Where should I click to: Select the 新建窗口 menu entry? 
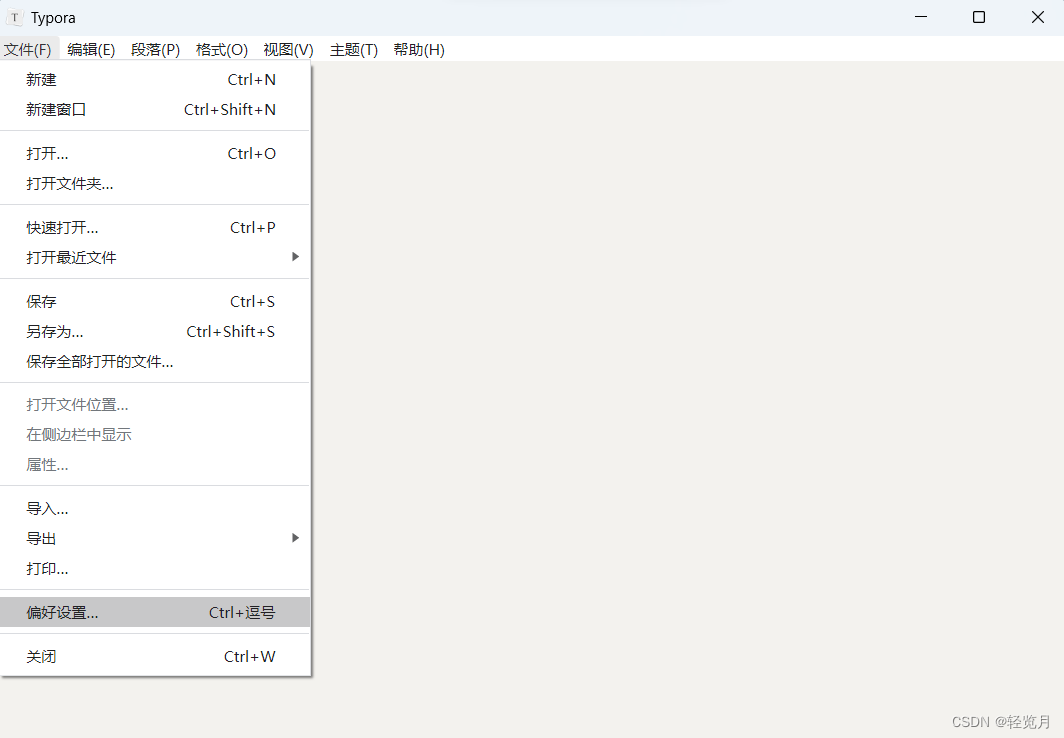155,109
